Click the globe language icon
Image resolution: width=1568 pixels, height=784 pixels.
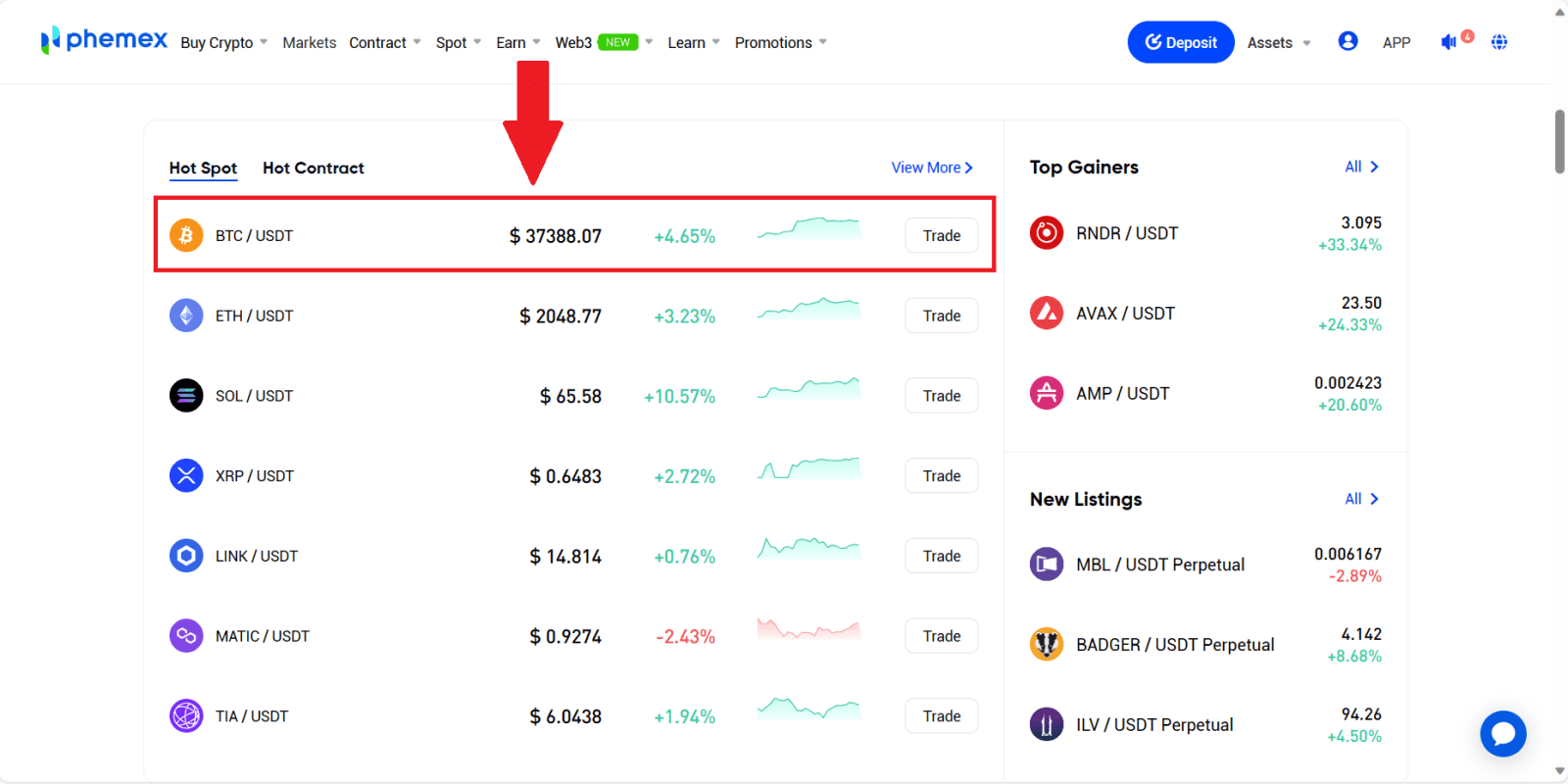(x=1498, y=42)
